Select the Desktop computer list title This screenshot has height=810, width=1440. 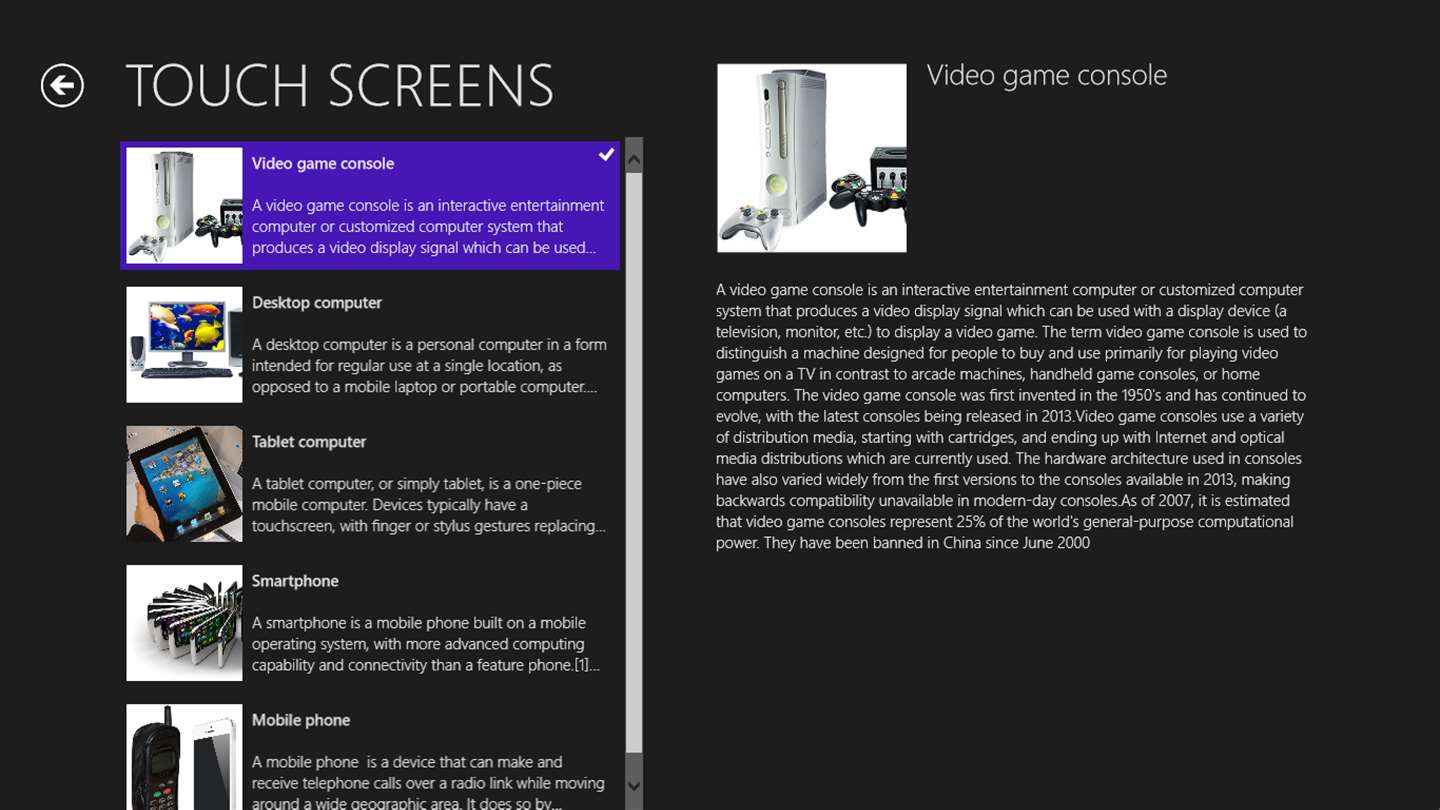(317, 303)
